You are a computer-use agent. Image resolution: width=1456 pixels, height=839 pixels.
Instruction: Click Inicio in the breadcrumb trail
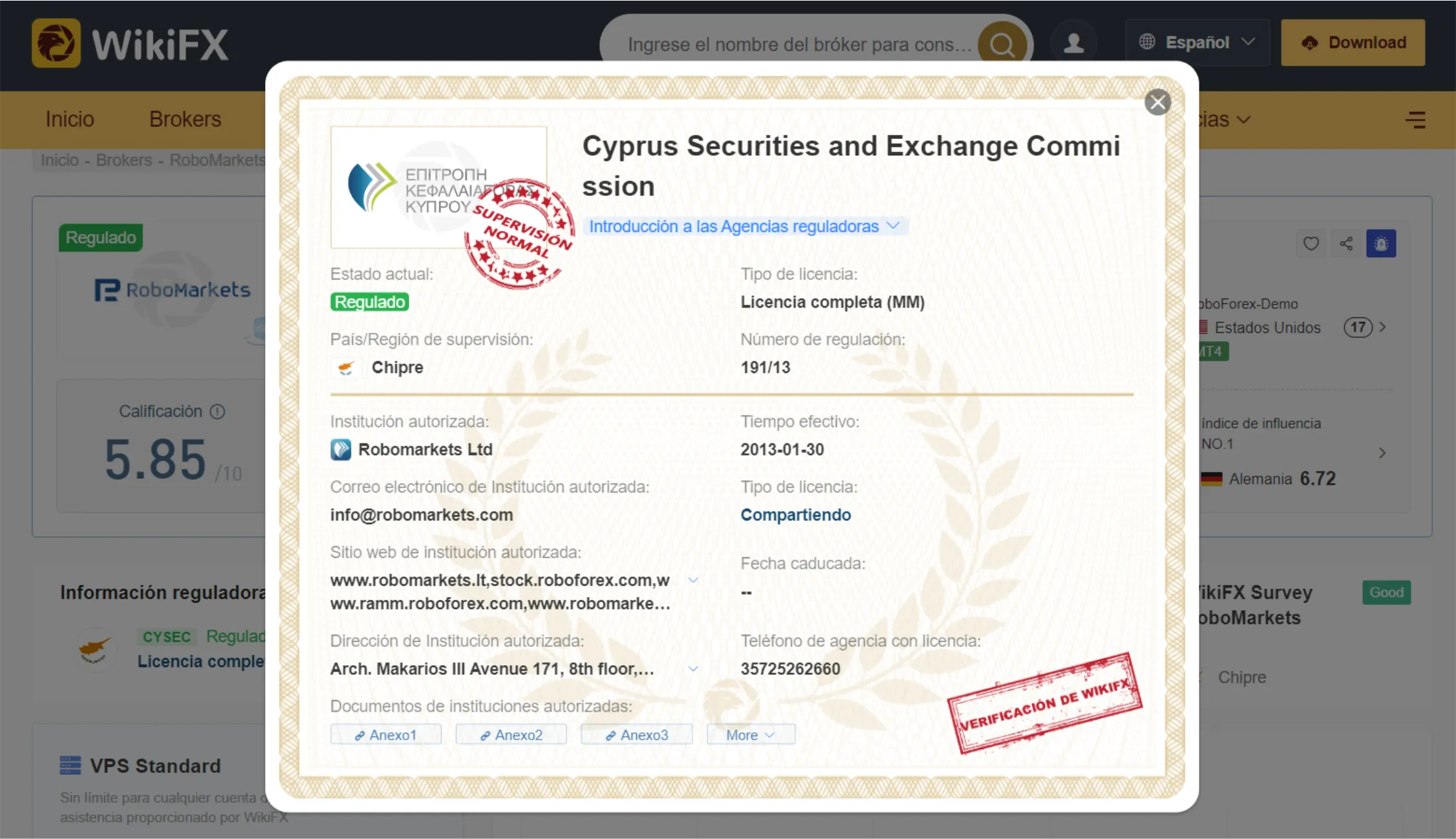[x=59, y=160]
